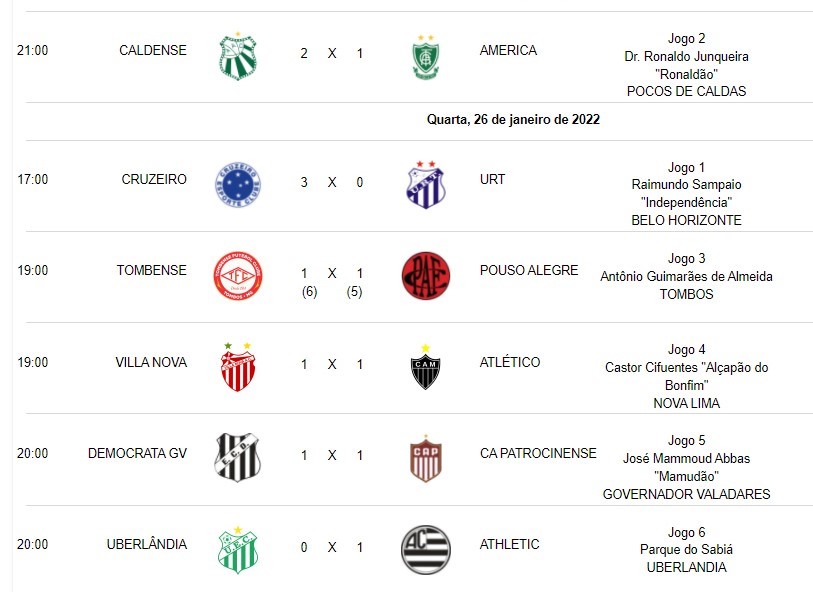The image size is (813, 603).
Task: Click the Jogo 4 venue details
Action: click(x=686, y=376)
